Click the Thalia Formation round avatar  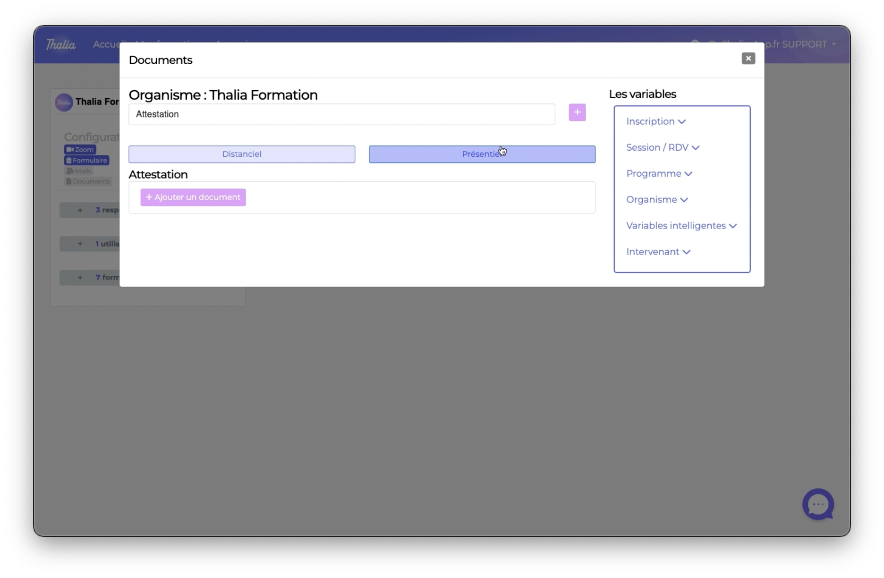tap(64, 102)
